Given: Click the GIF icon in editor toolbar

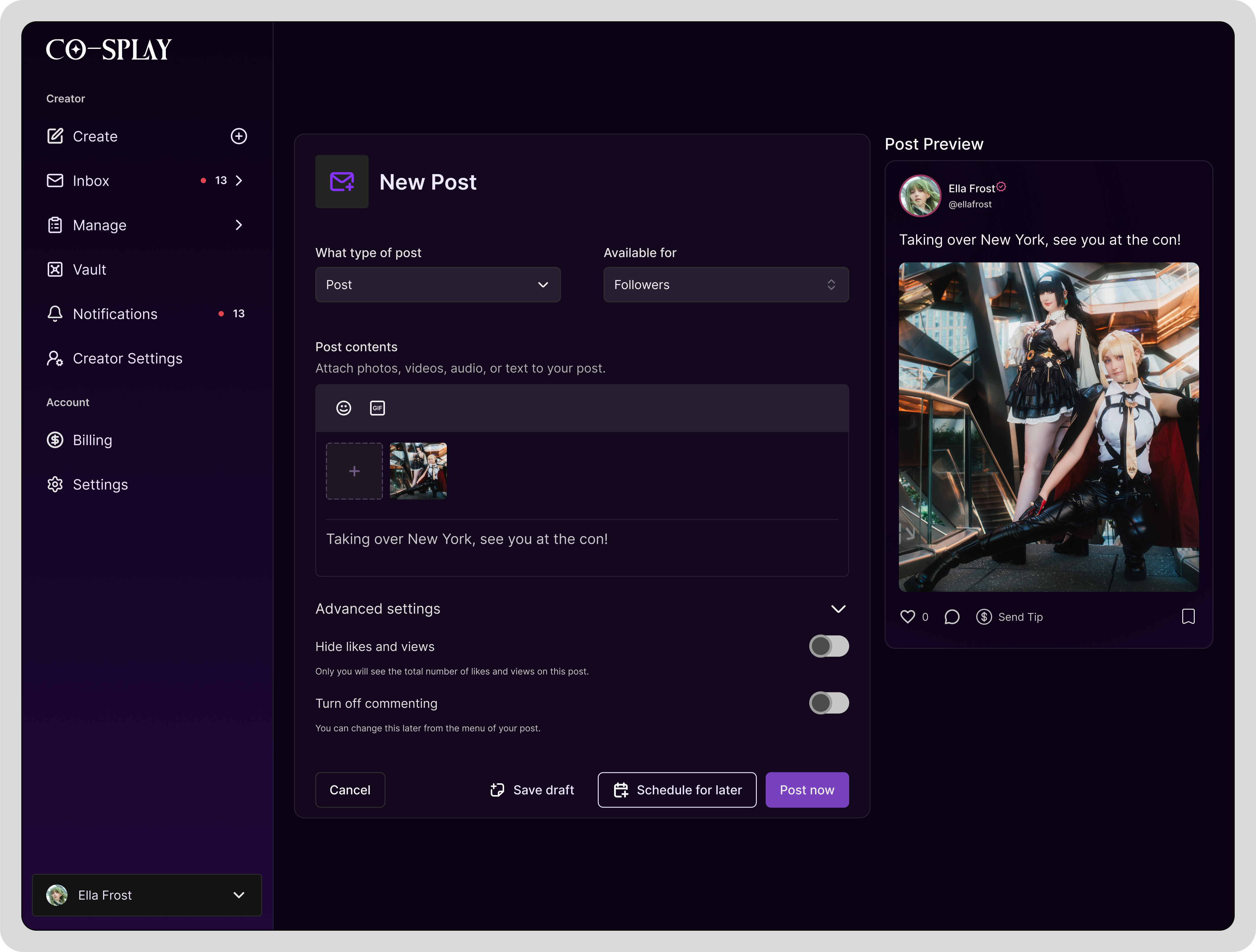Looking at the screenshot, I should point(377,408).
